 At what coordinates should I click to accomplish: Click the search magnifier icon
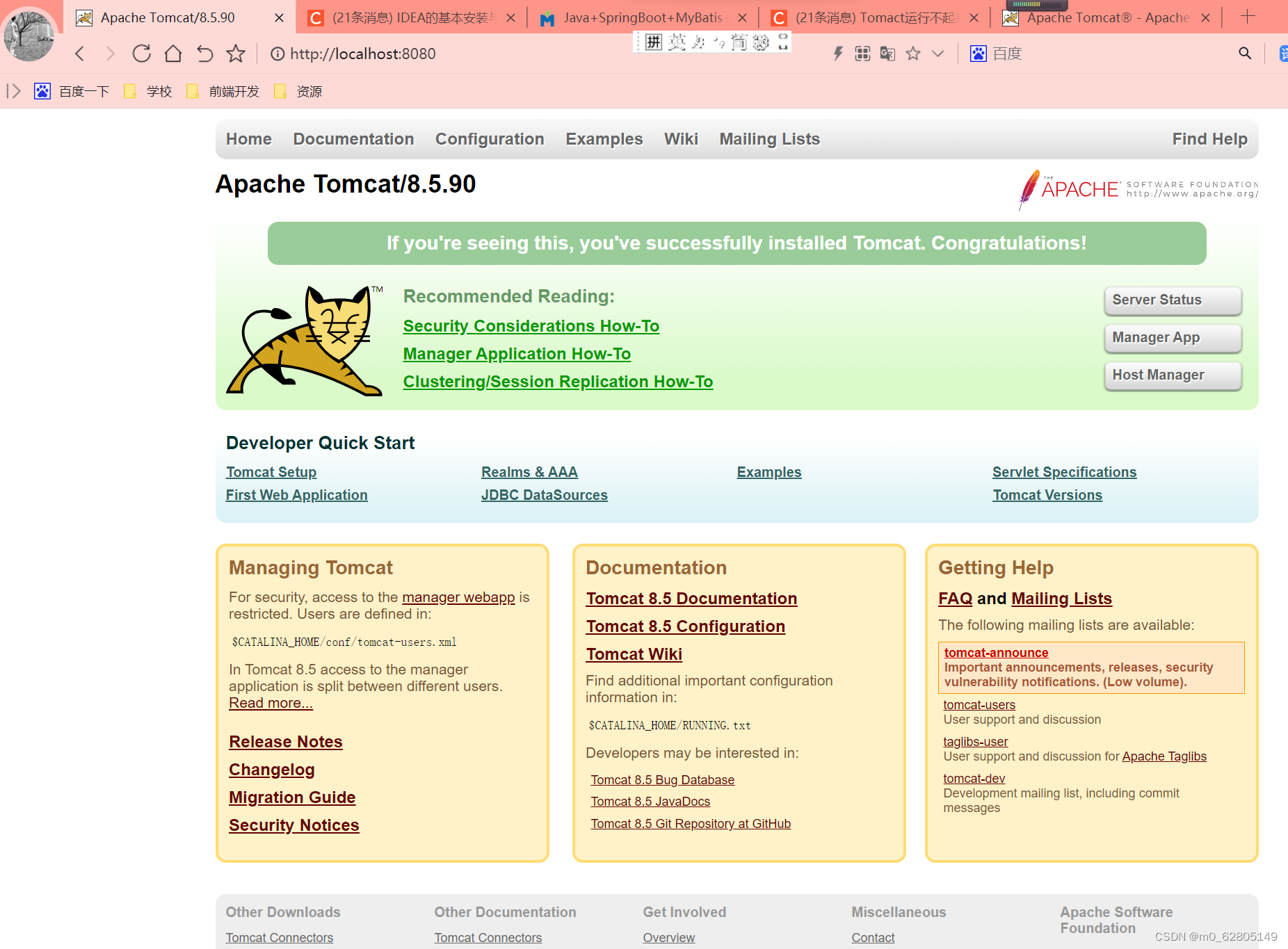pos(1245,53)
